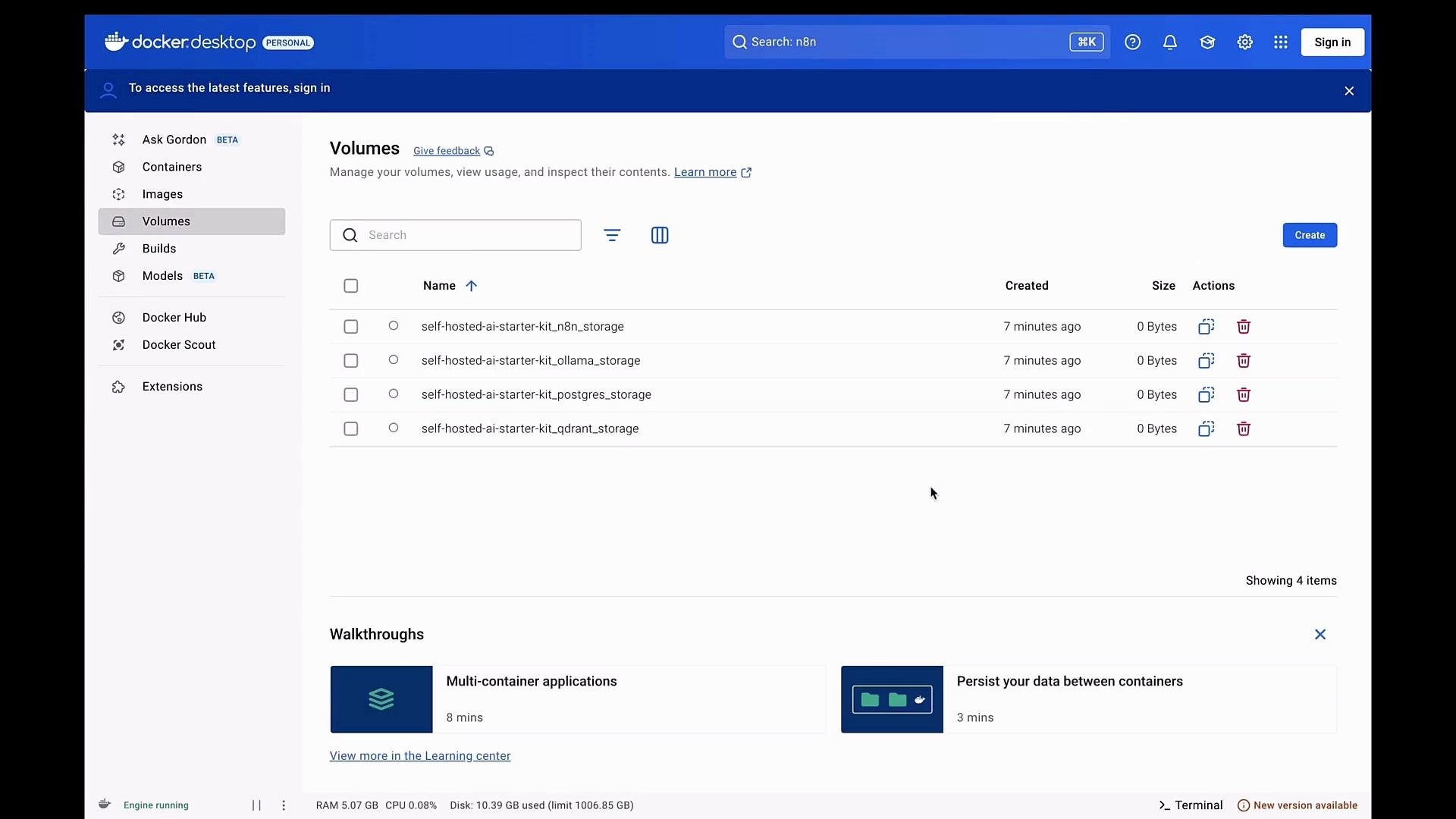Open the Give feedback link

pyautogui.click(x=447, y=151)
